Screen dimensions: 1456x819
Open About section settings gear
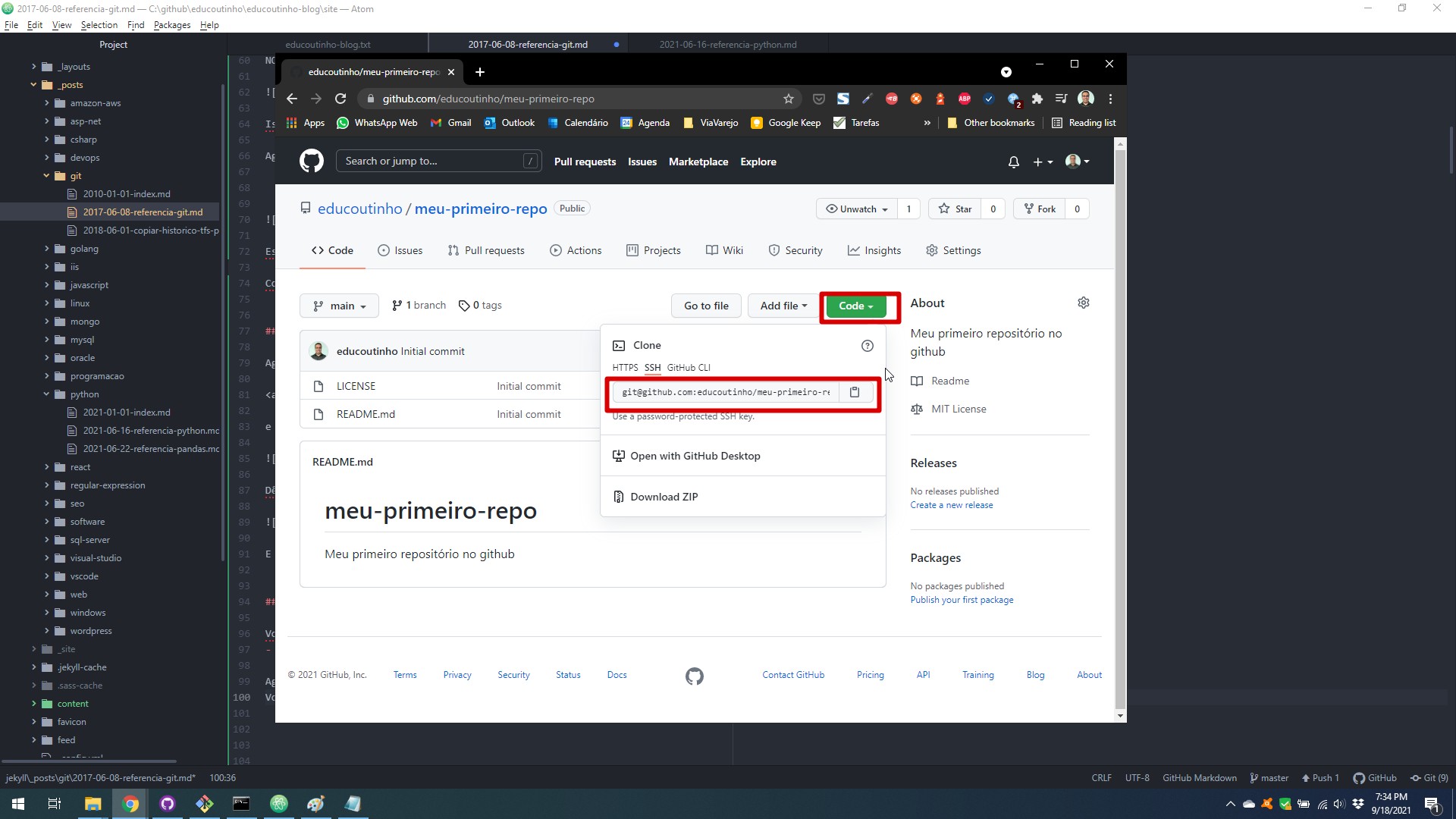[x=1084, y=303]
